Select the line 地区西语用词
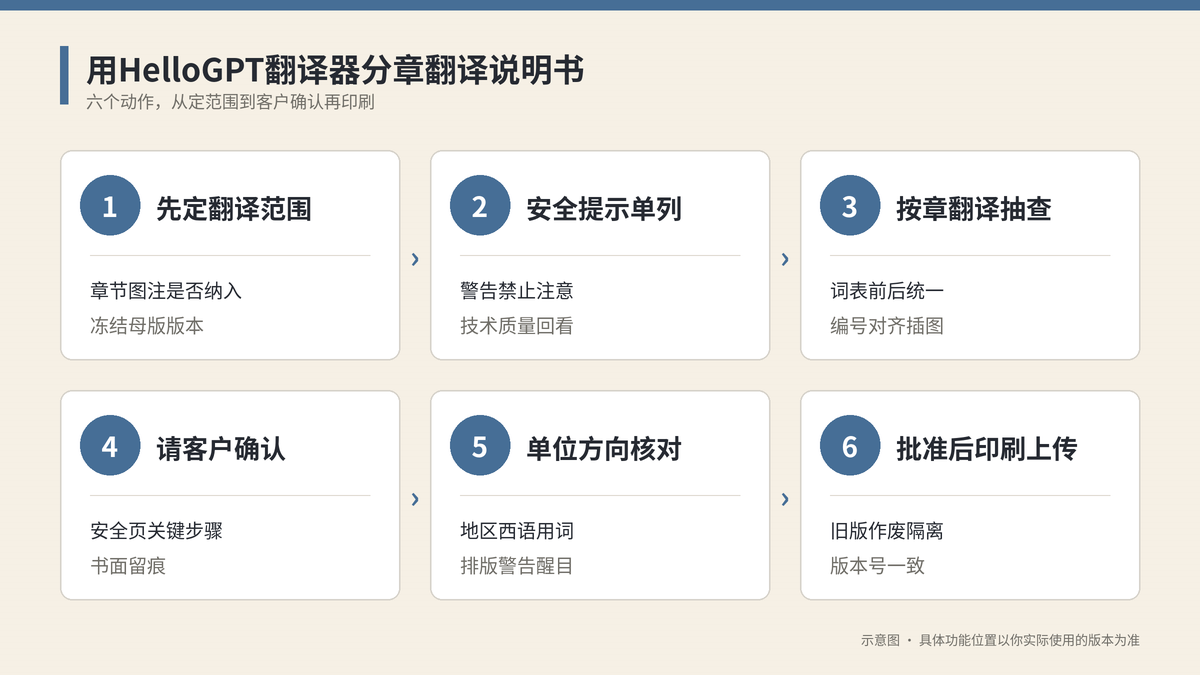 point(517,531)
